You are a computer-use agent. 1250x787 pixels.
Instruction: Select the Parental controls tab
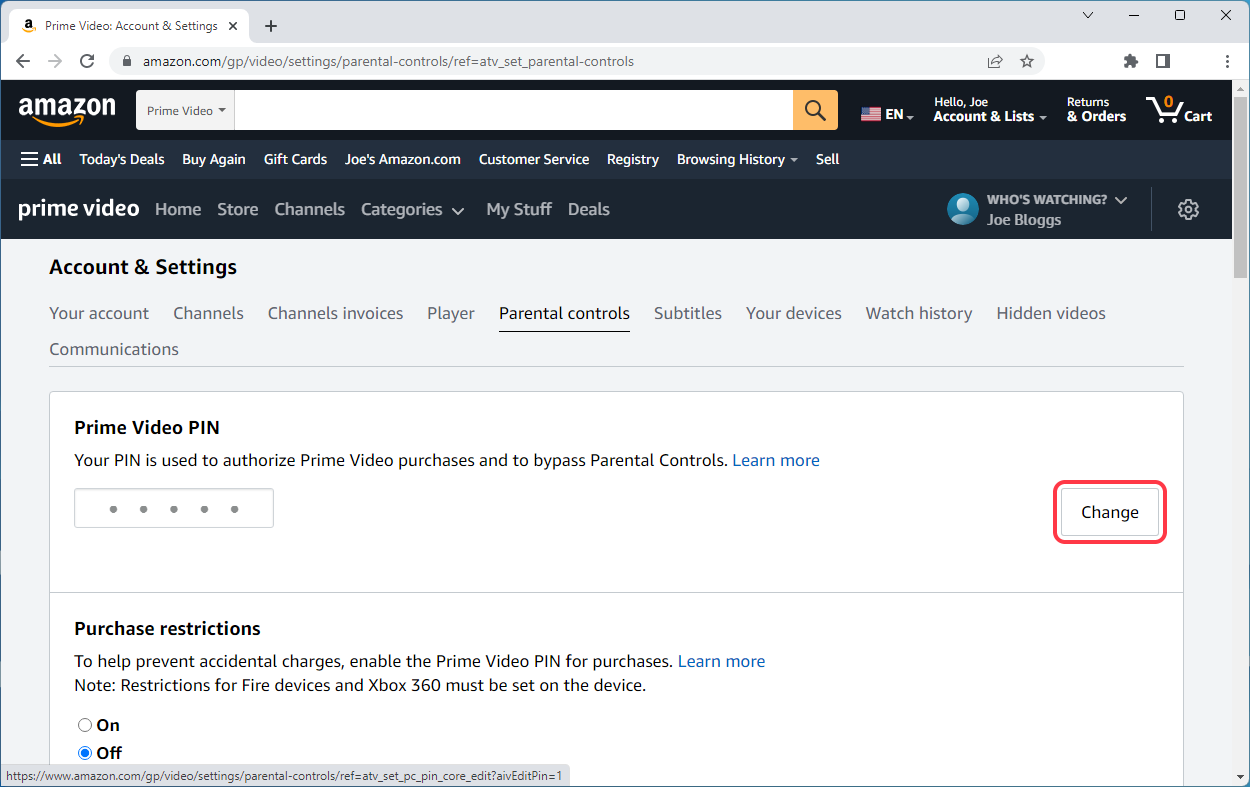(564, 313)
